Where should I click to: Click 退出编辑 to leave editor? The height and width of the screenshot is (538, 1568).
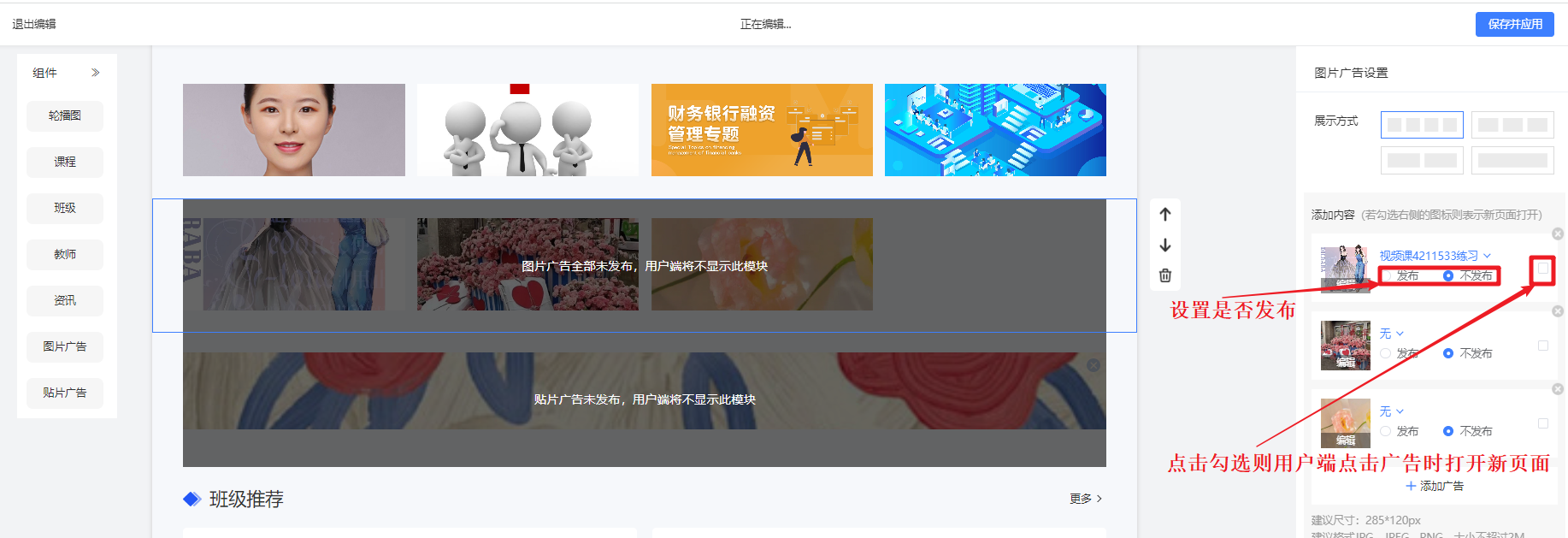(34, 24)
